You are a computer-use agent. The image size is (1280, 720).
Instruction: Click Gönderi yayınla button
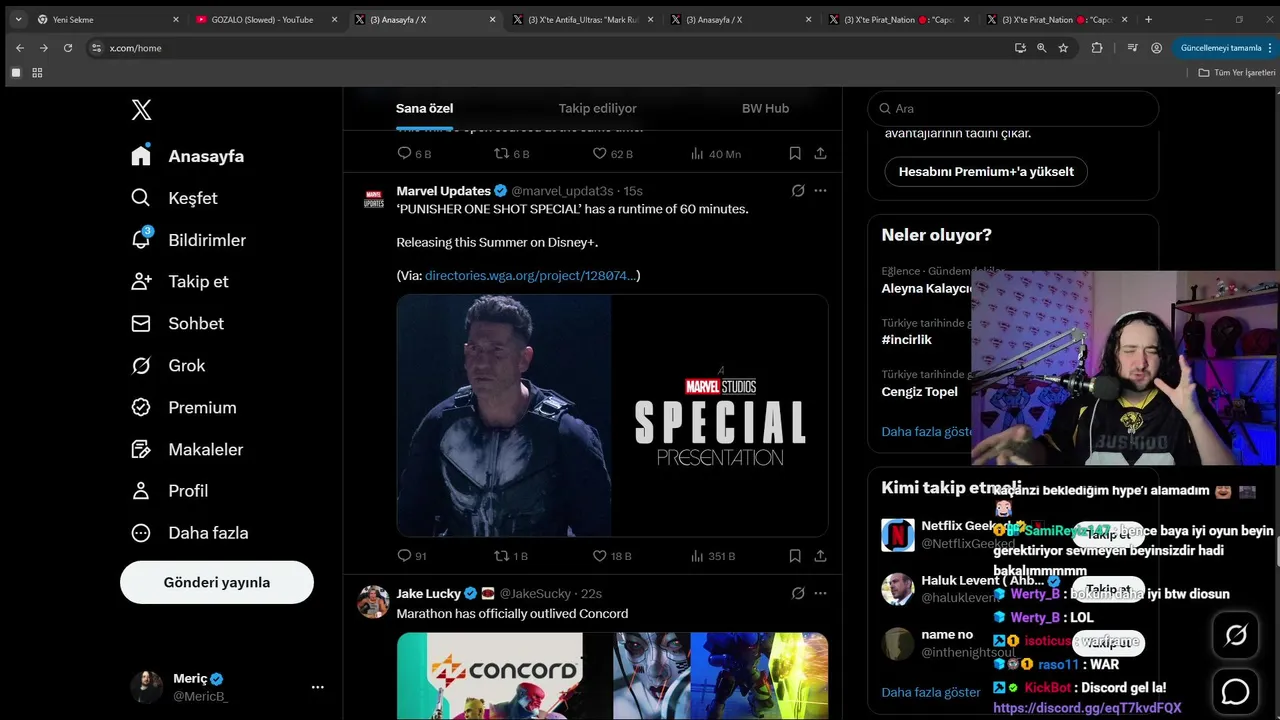217,582
